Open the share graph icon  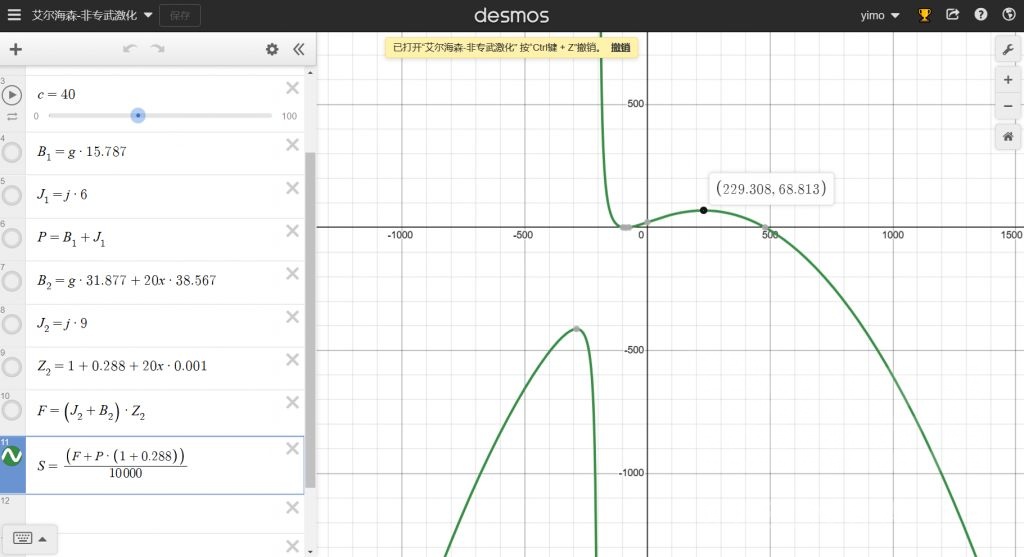click(953, 14)
